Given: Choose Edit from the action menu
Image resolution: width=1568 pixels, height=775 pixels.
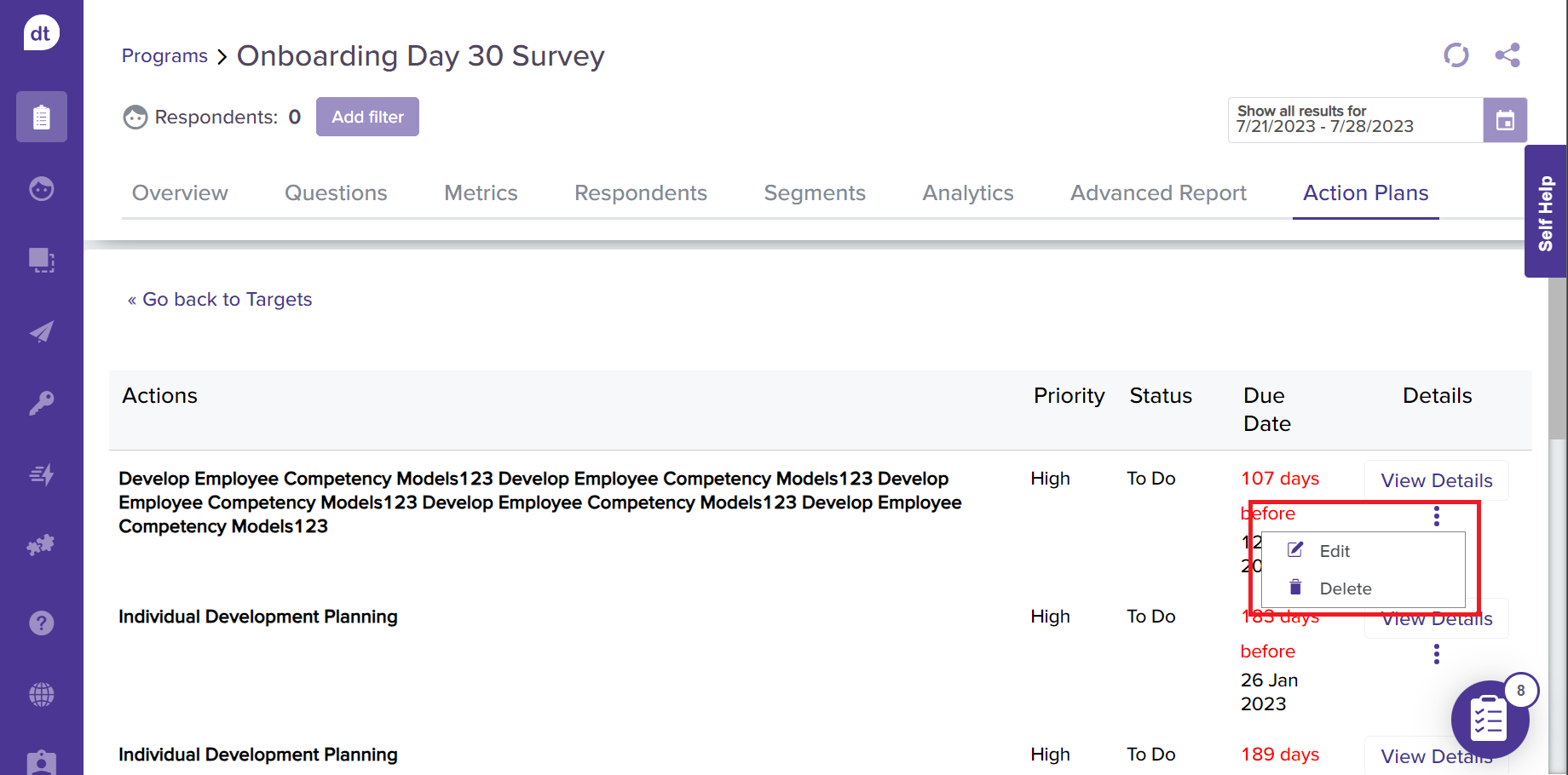Looking at the screenshot, I should [x=1334, y=551].
